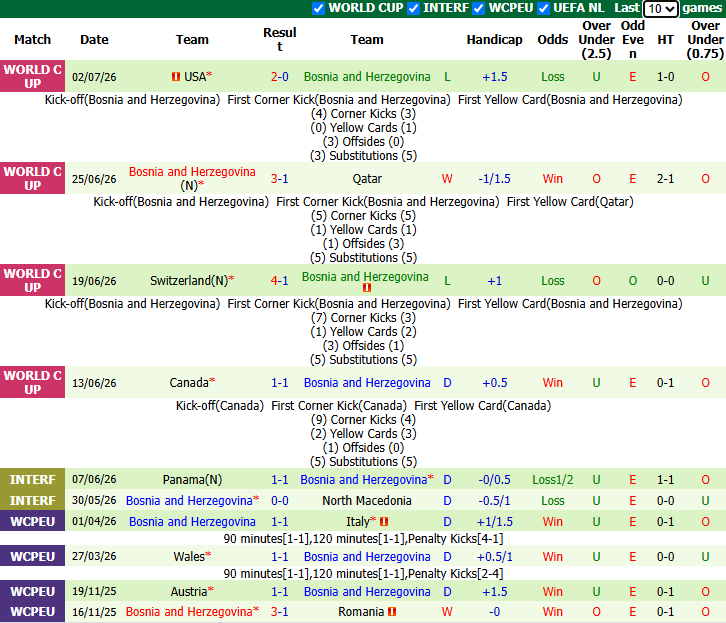Click Penalty Kicks[2-4] detail line
The height and width of the screenshot is (623, 726).
point(456,574)
